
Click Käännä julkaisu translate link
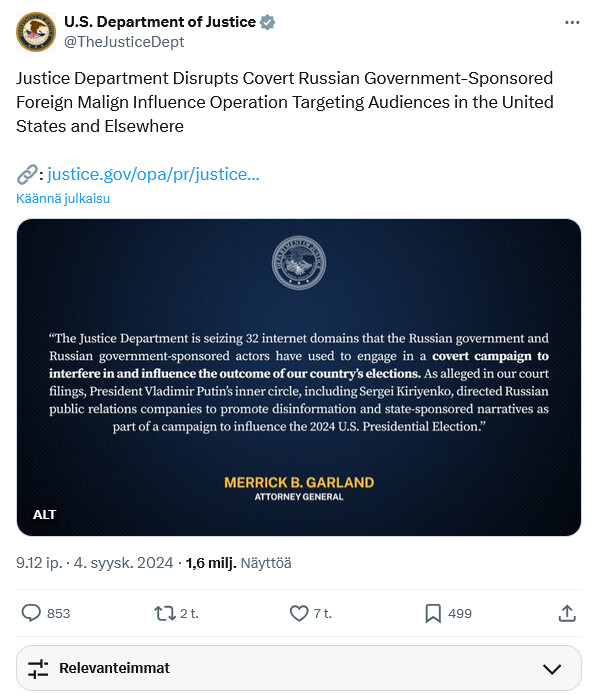pyautogui.click(x=63, y=198)
